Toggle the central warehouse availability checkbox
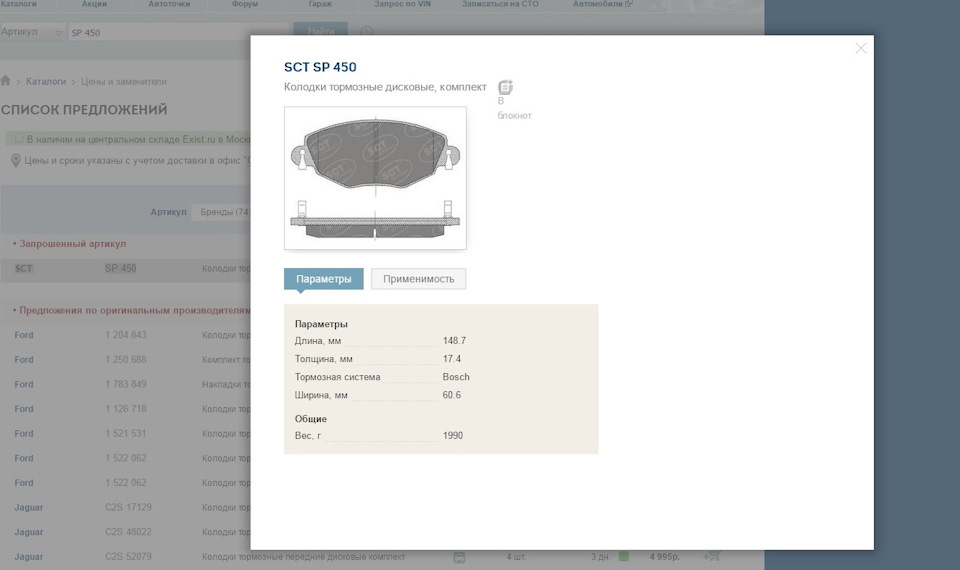 point(19,138)
